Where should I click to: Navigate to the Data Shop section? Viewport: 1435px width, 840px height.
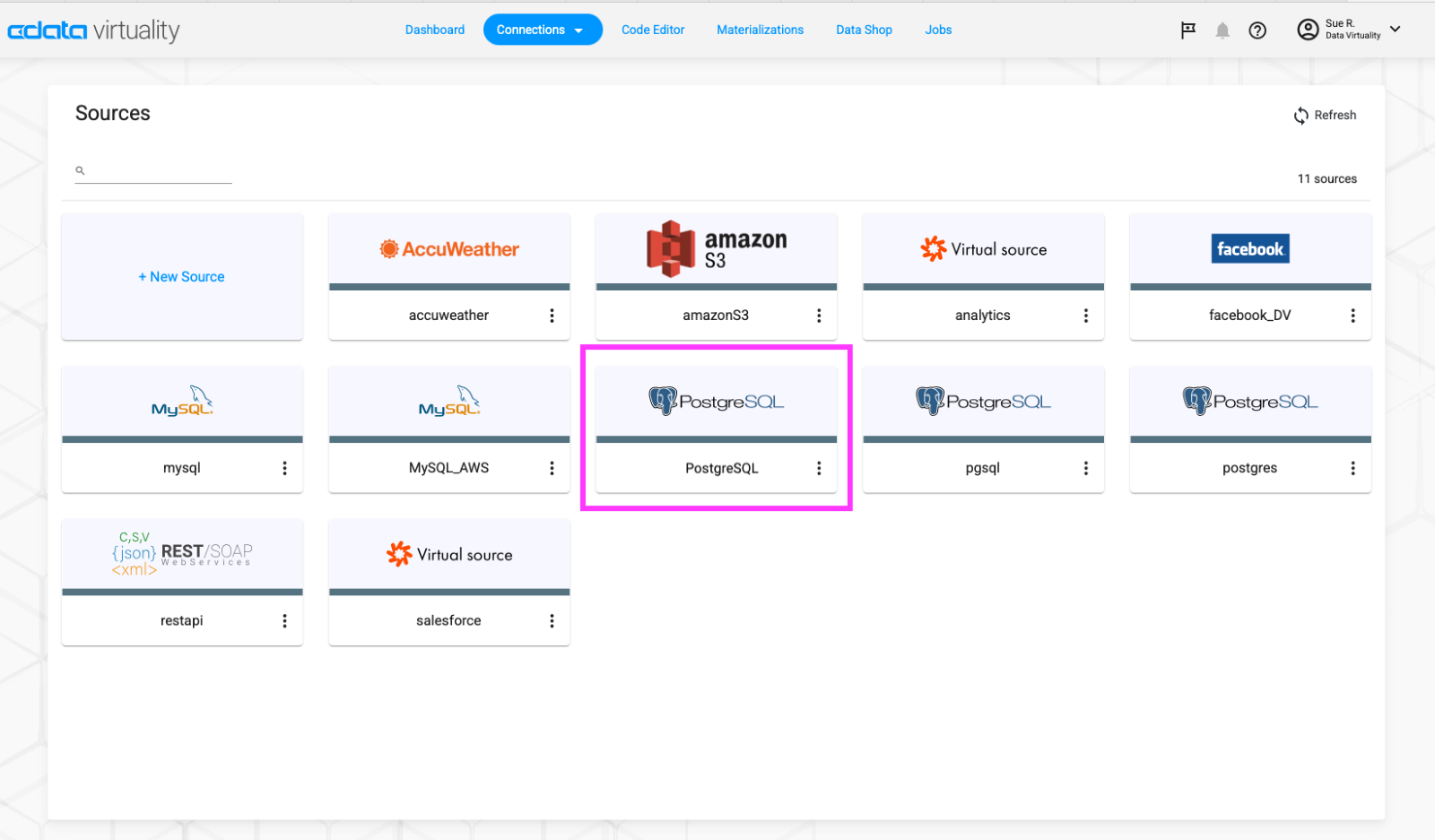tap(863, 29)
